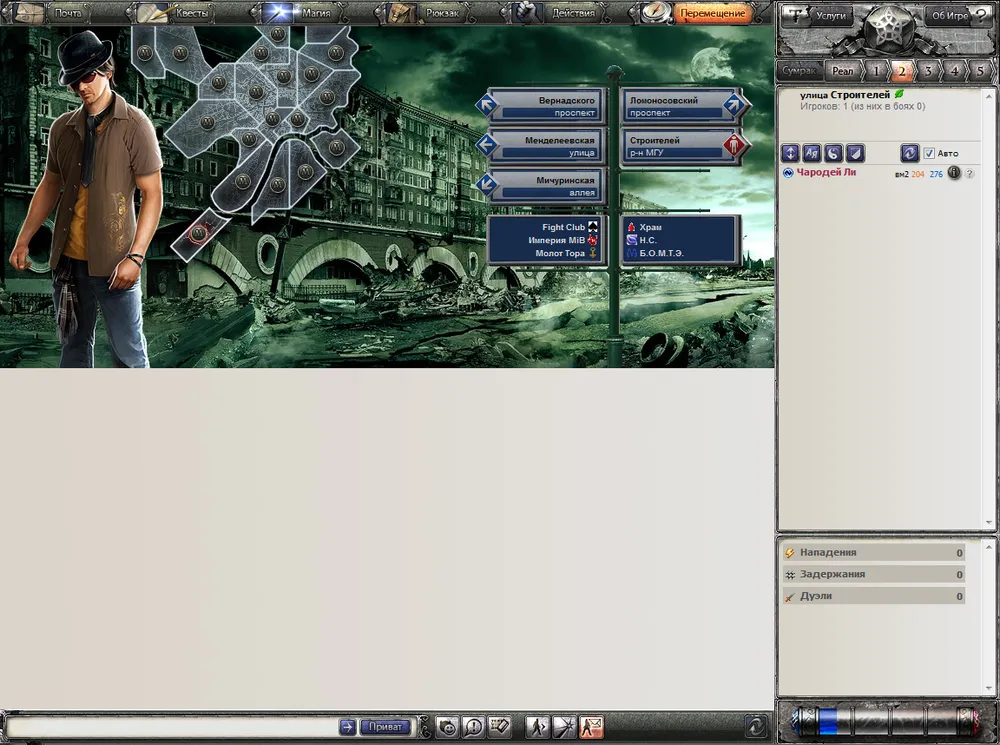
Task: Click the red person icon on Строителей
Action: pyautogui.click(x=734, y=145)
